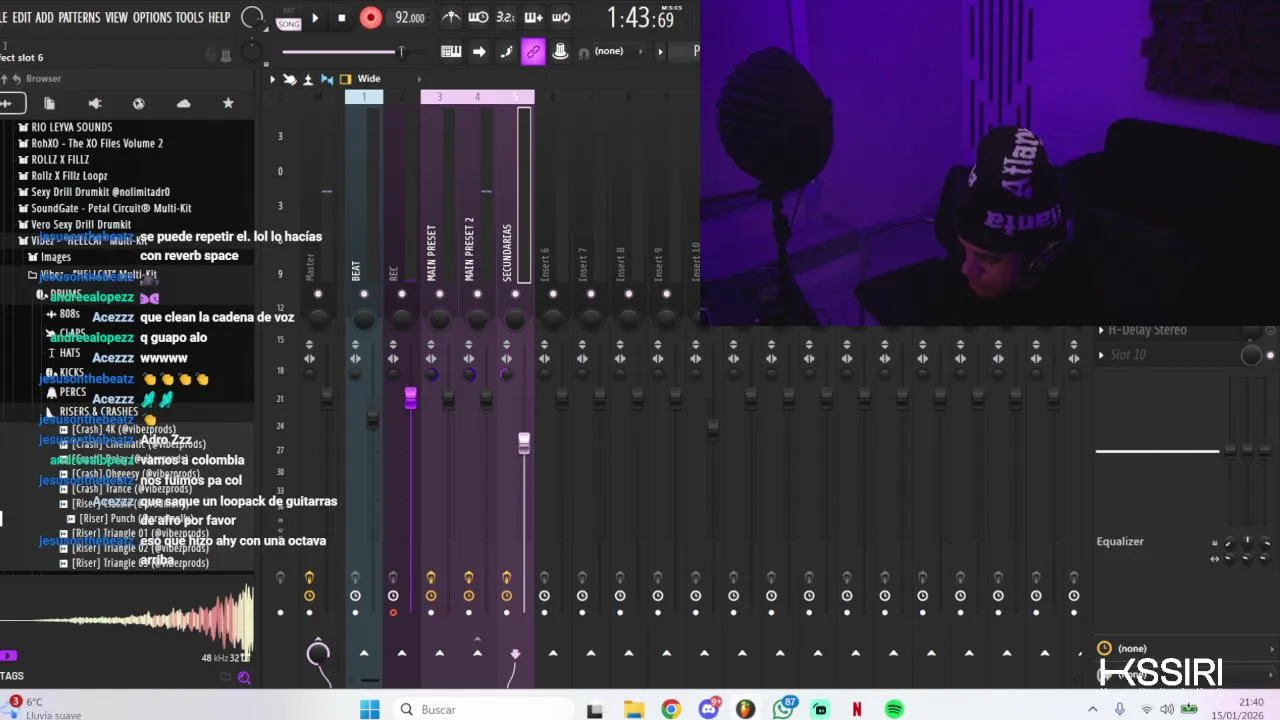Select the BEAT mixer track

click(x=356, y=270)
